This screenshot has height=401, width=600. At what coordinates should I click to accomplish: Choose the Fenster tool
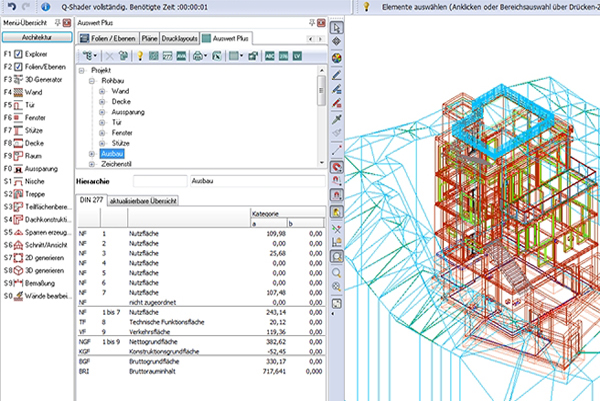click(33, 116)
